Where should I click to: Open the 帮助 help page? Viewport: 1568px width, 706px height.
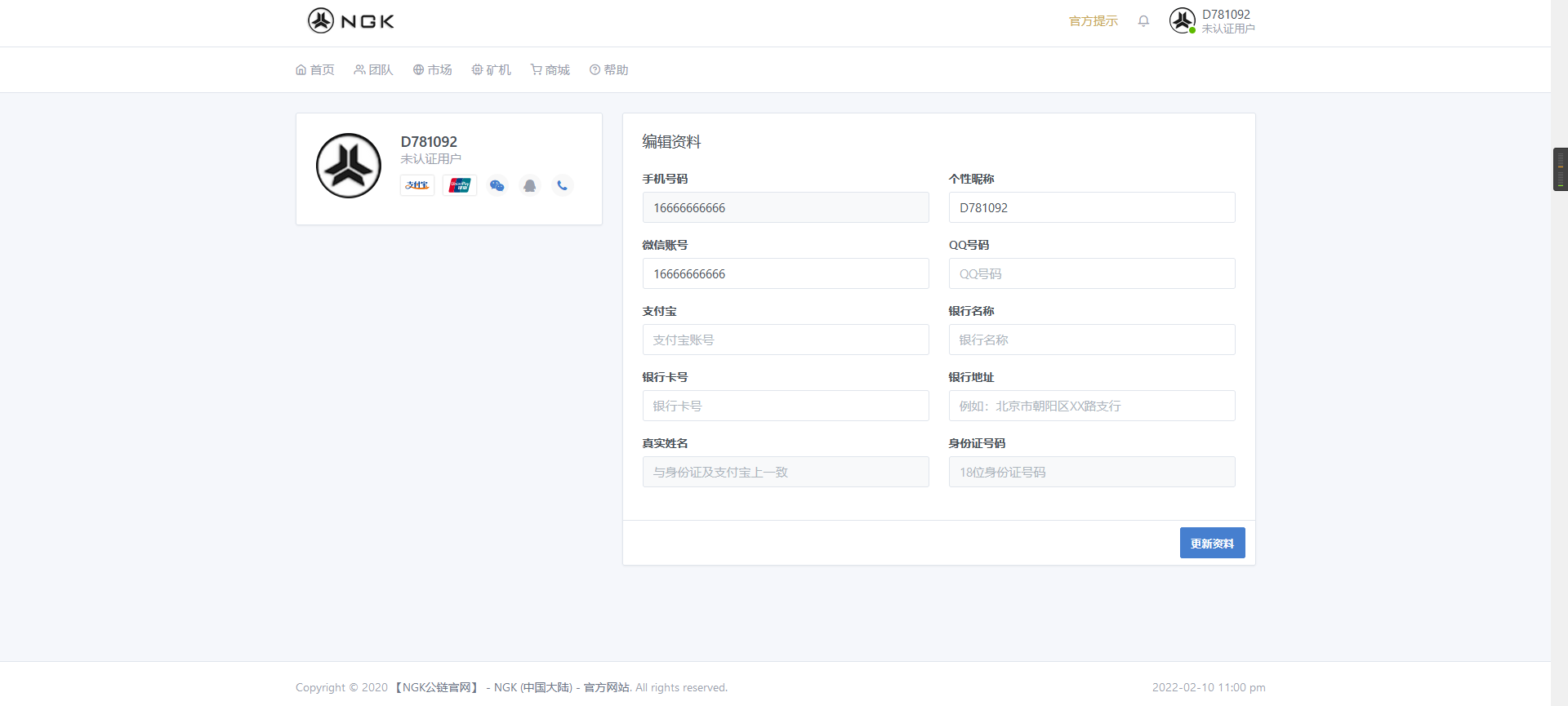(609, 70)
